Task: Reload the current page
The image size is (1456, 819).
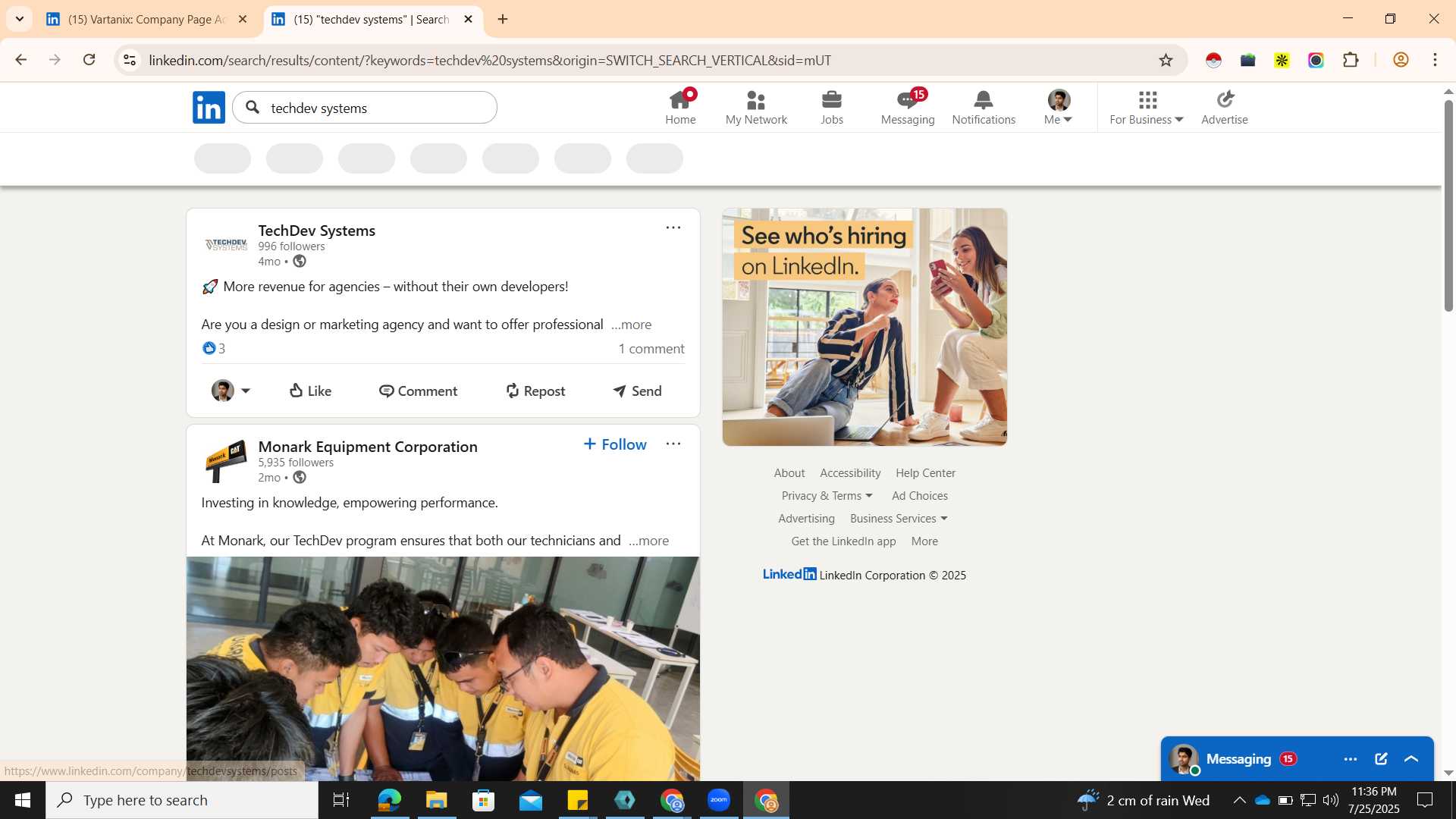Action: pyautogui.click(x=89, y=60)
